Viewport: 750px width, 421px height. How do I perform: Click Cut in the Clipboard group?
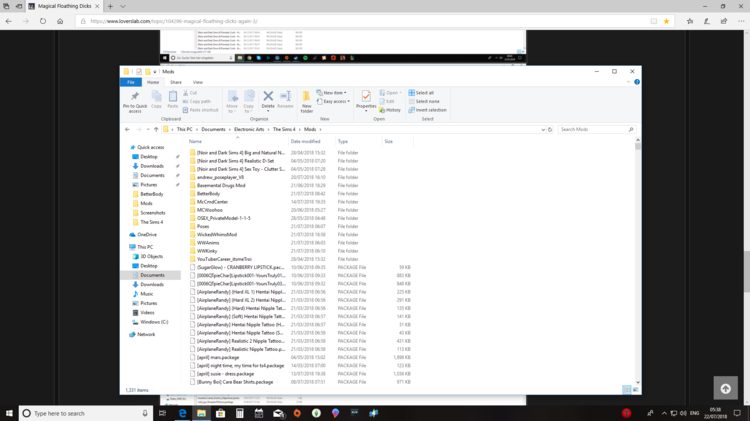pyautogui.click(x=190, y=93)
